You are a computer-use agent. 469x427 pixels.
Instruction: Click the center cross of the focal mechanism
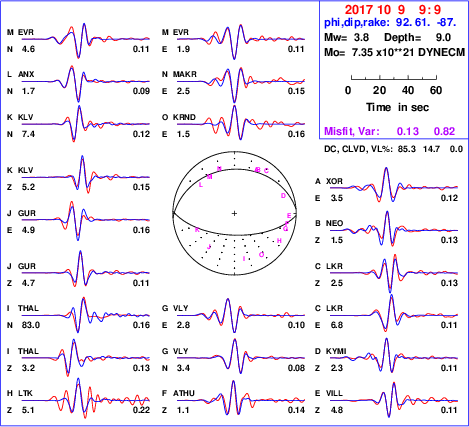[x=234, y=213]
